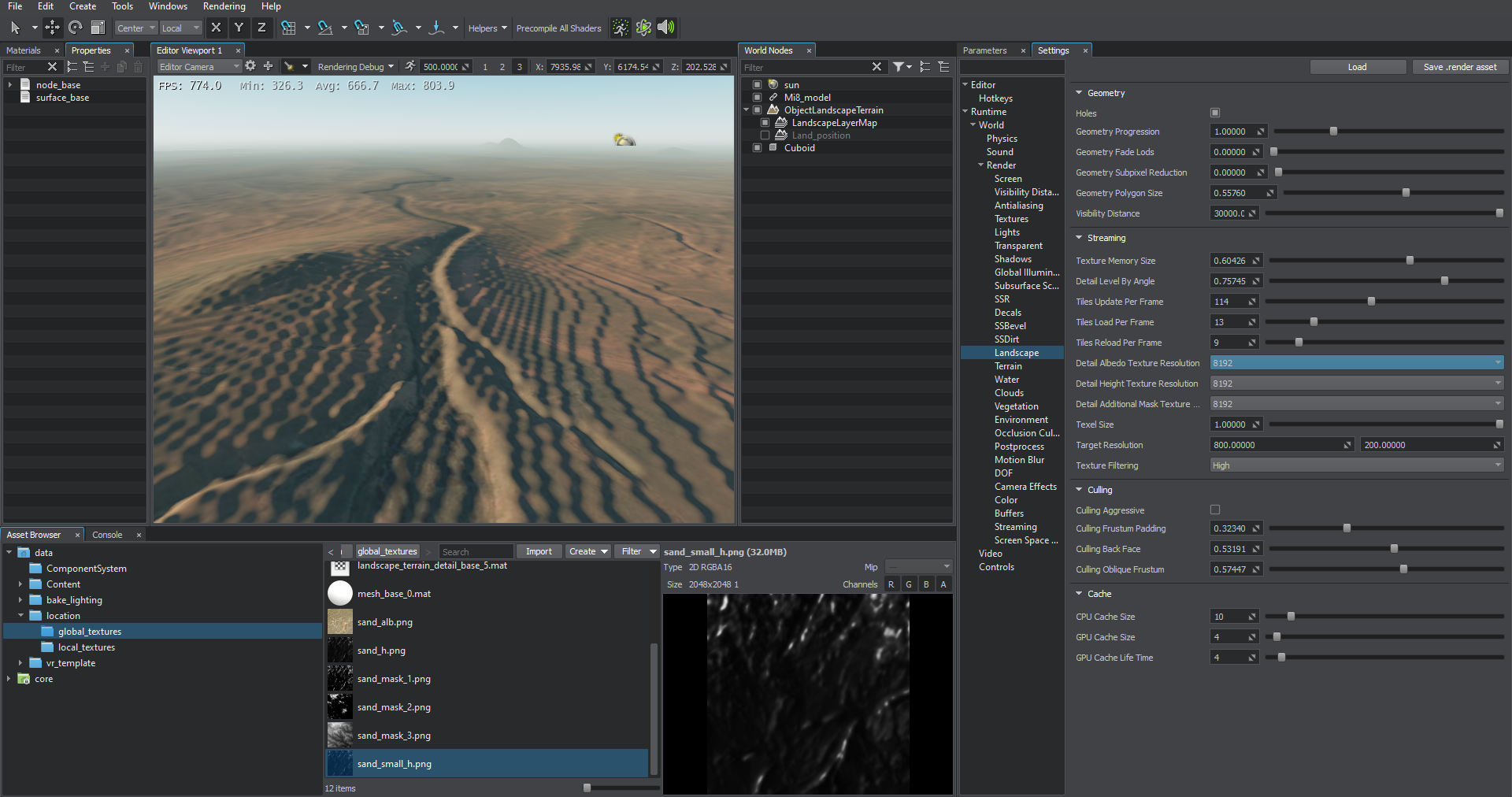Open World Nodes filter funnel
This screenshot has height=797, width=1512.
tap(899, 67)
